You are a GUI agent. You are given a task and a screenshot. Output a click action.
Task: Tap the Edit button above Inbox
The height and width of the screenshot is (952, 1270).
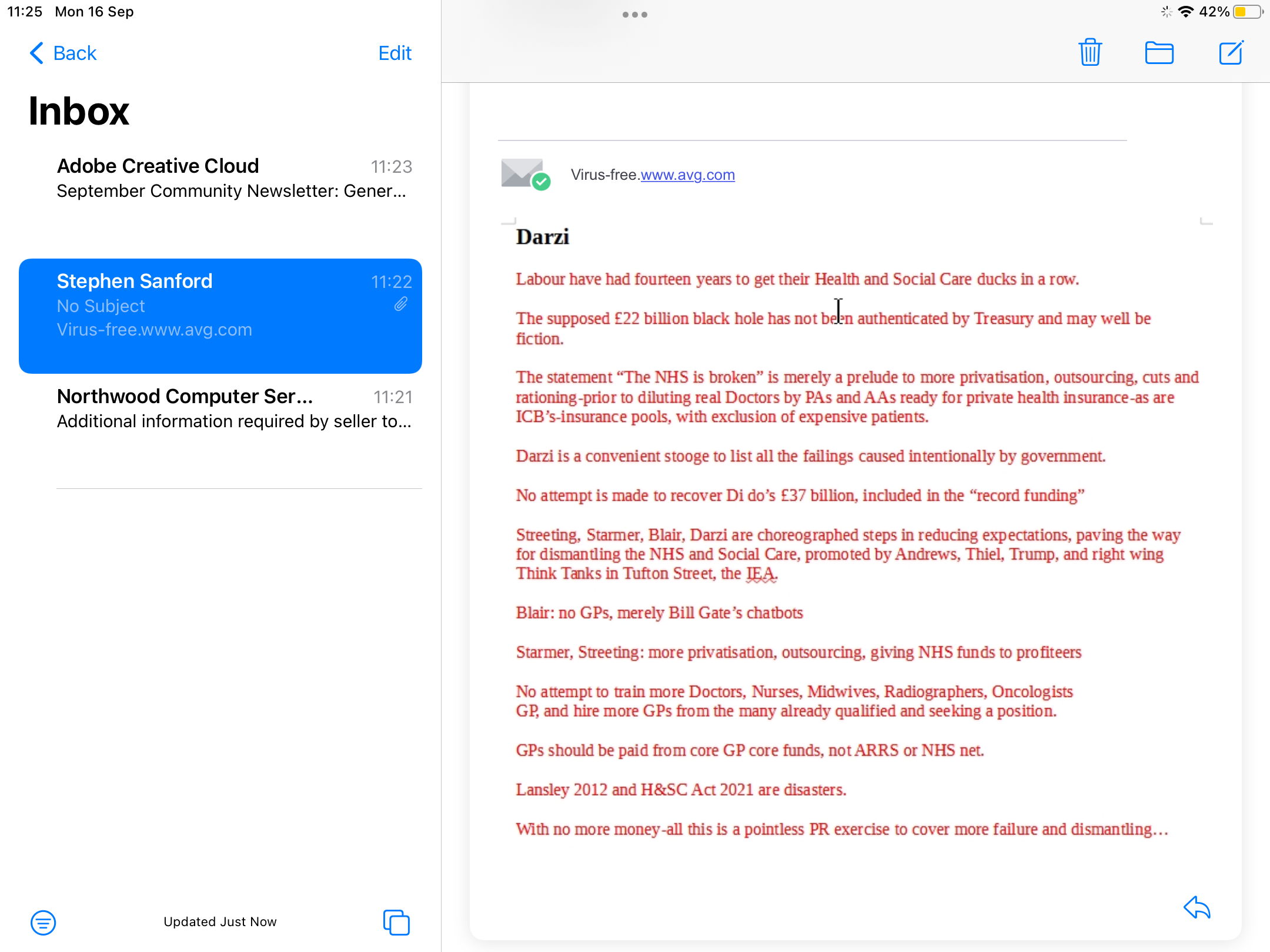tap(395, 53)
